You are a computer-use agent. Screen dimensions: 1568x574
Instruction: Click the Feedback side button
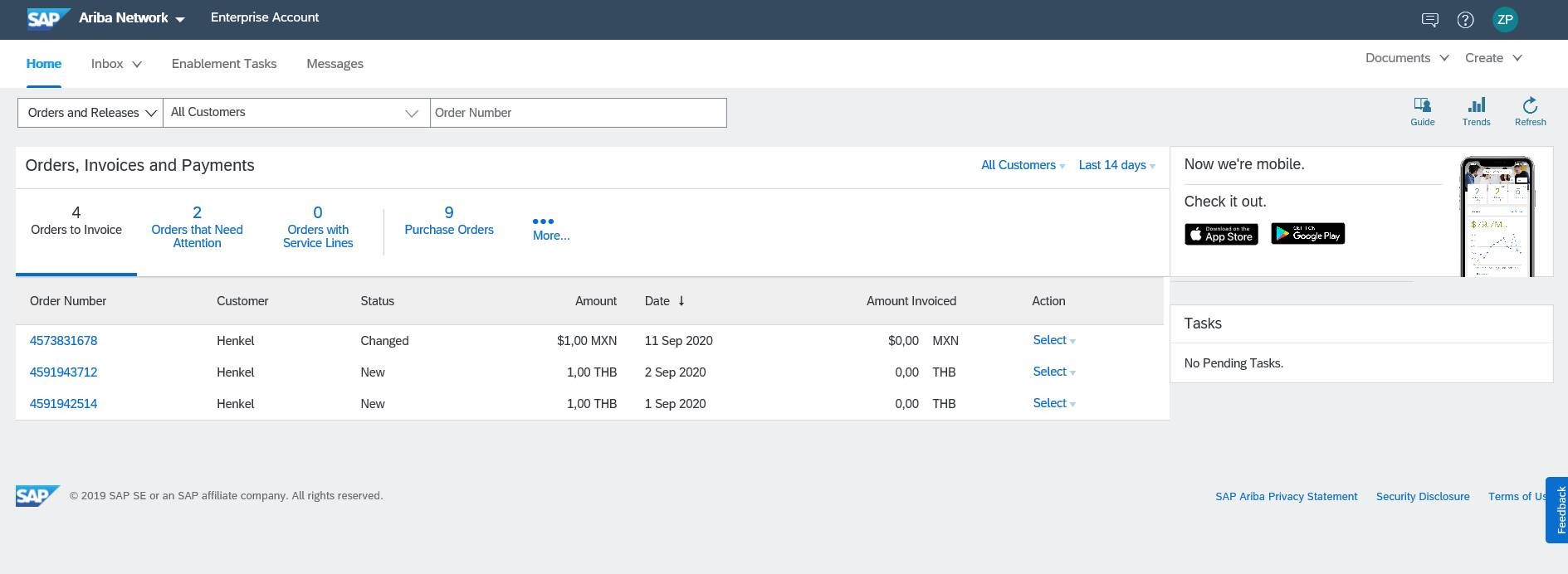pos(1556,510)
